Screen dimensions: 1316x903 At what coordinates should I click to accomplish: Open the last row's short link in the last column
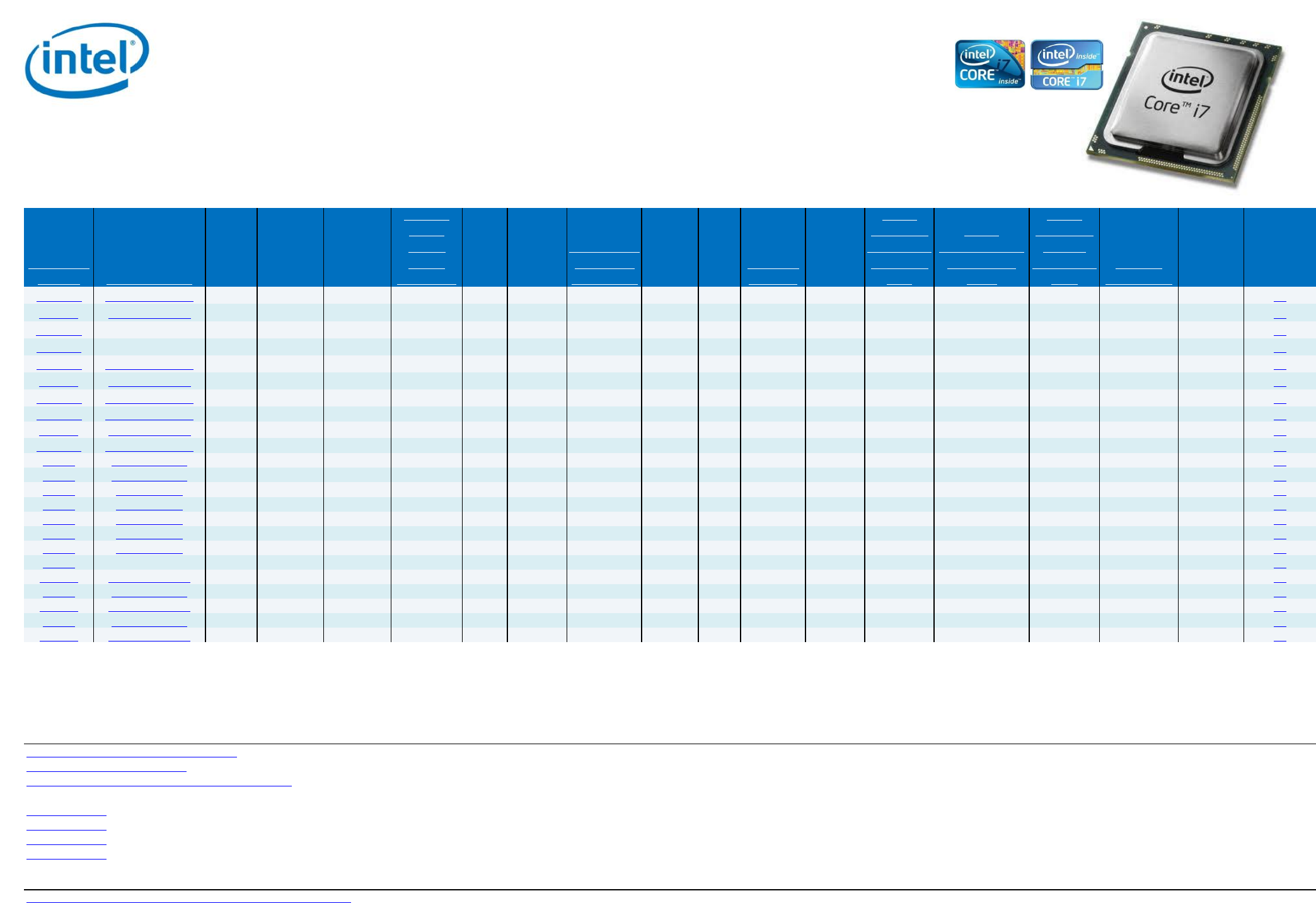(x=1279, y=638)
